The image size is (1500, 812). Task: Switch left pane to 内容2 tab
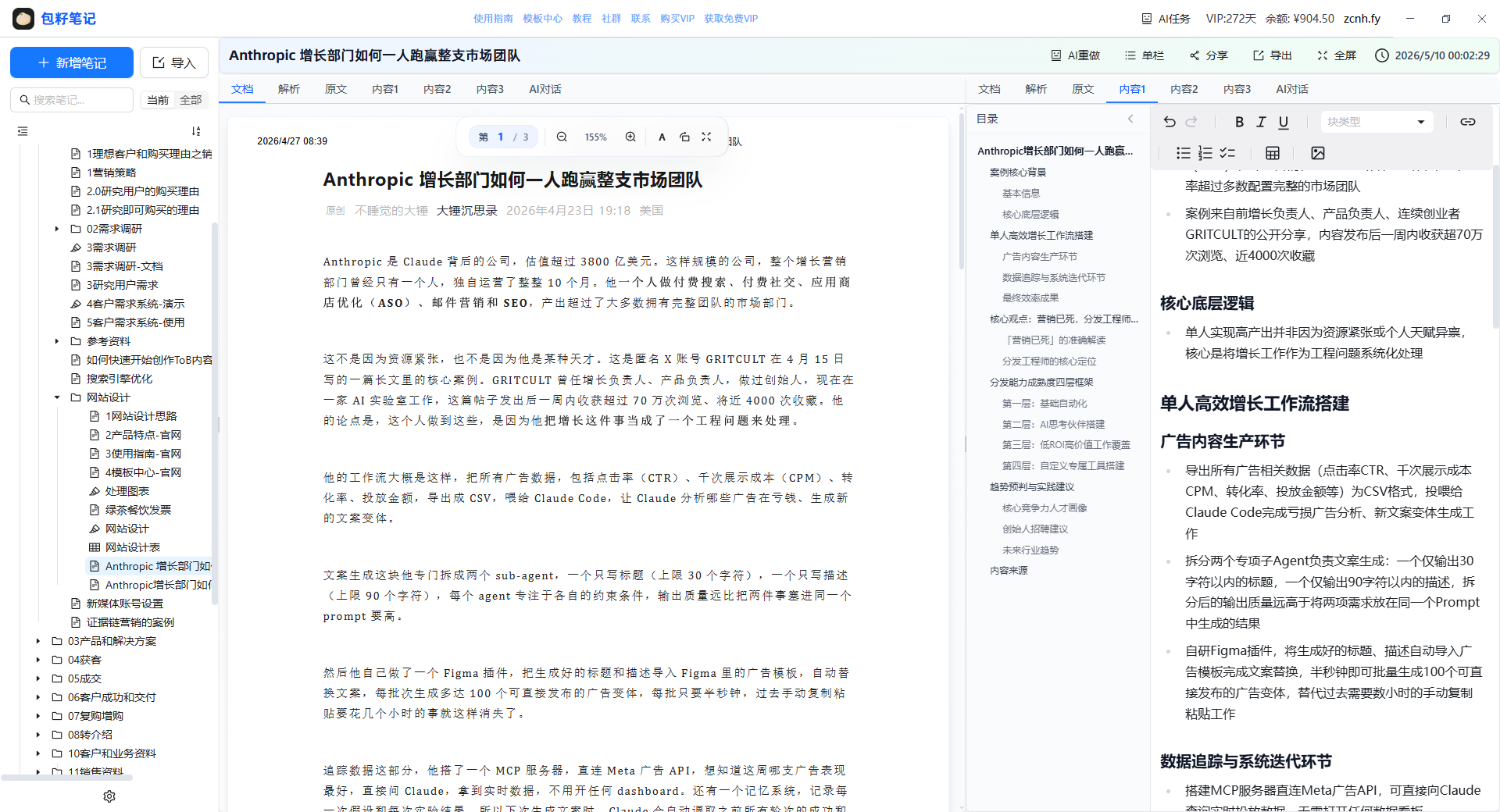click(437, 89)
